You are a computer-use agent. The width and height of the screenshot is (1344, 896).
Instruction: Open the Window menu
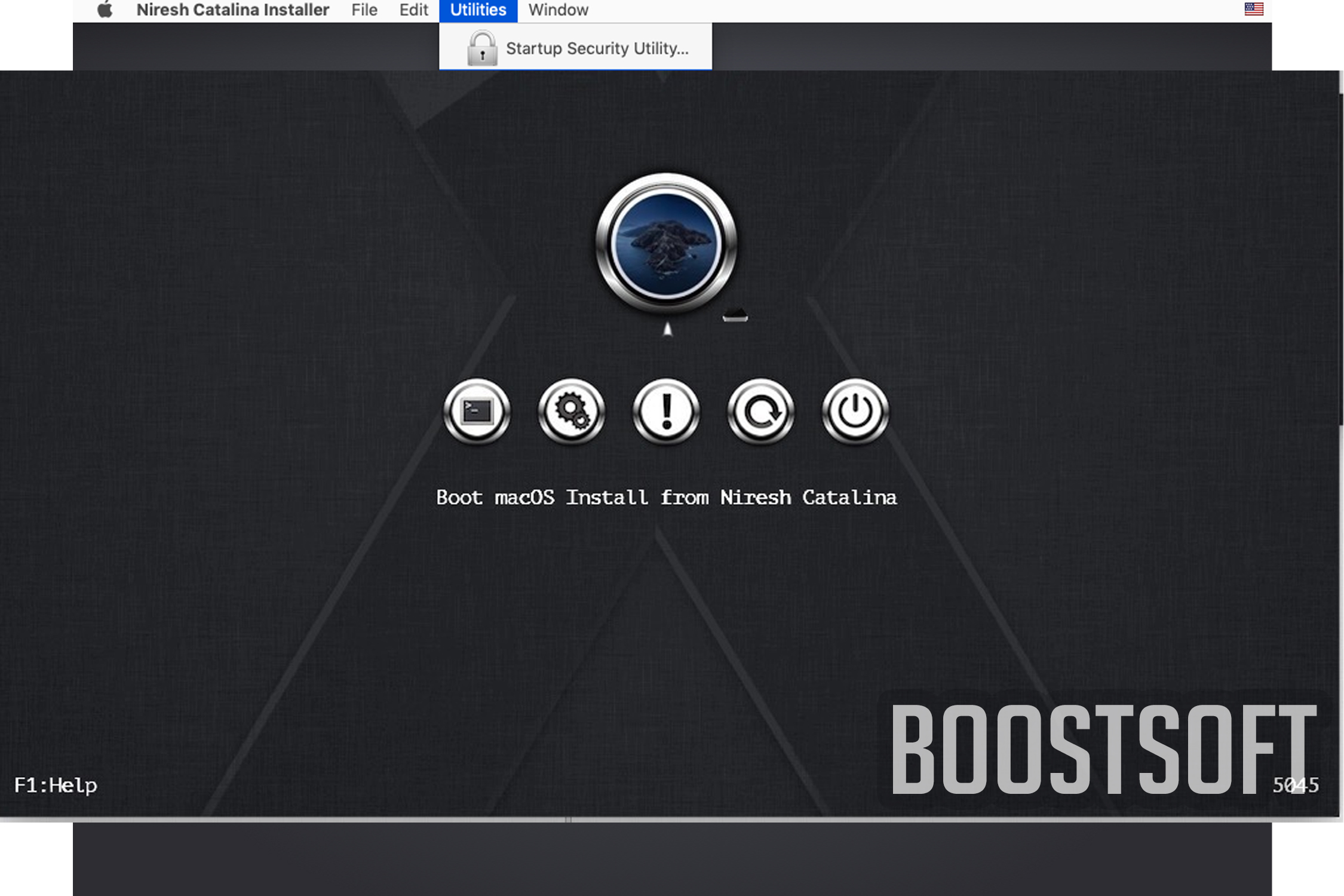[x=559, y=10]
